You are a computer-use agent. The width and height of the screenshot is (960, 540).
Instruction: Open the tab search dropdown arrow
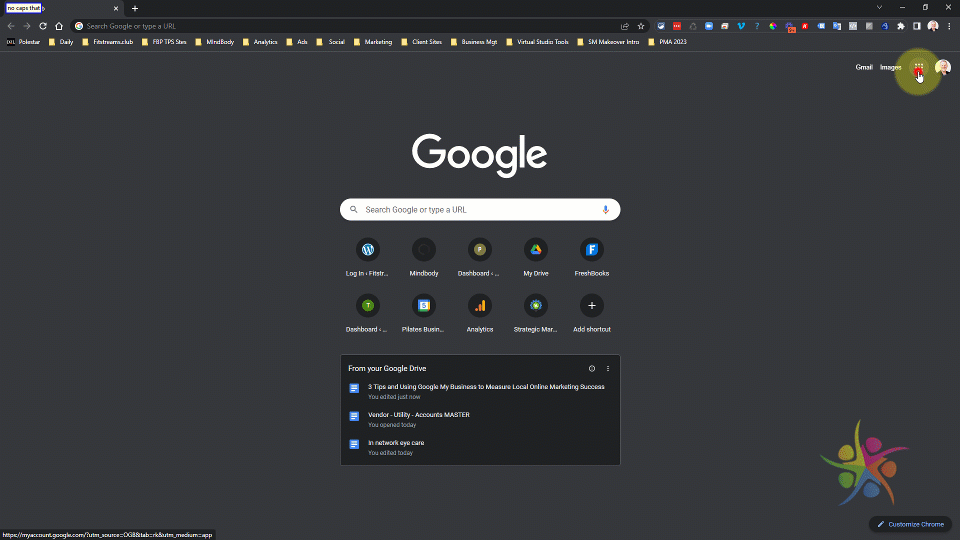879,8
